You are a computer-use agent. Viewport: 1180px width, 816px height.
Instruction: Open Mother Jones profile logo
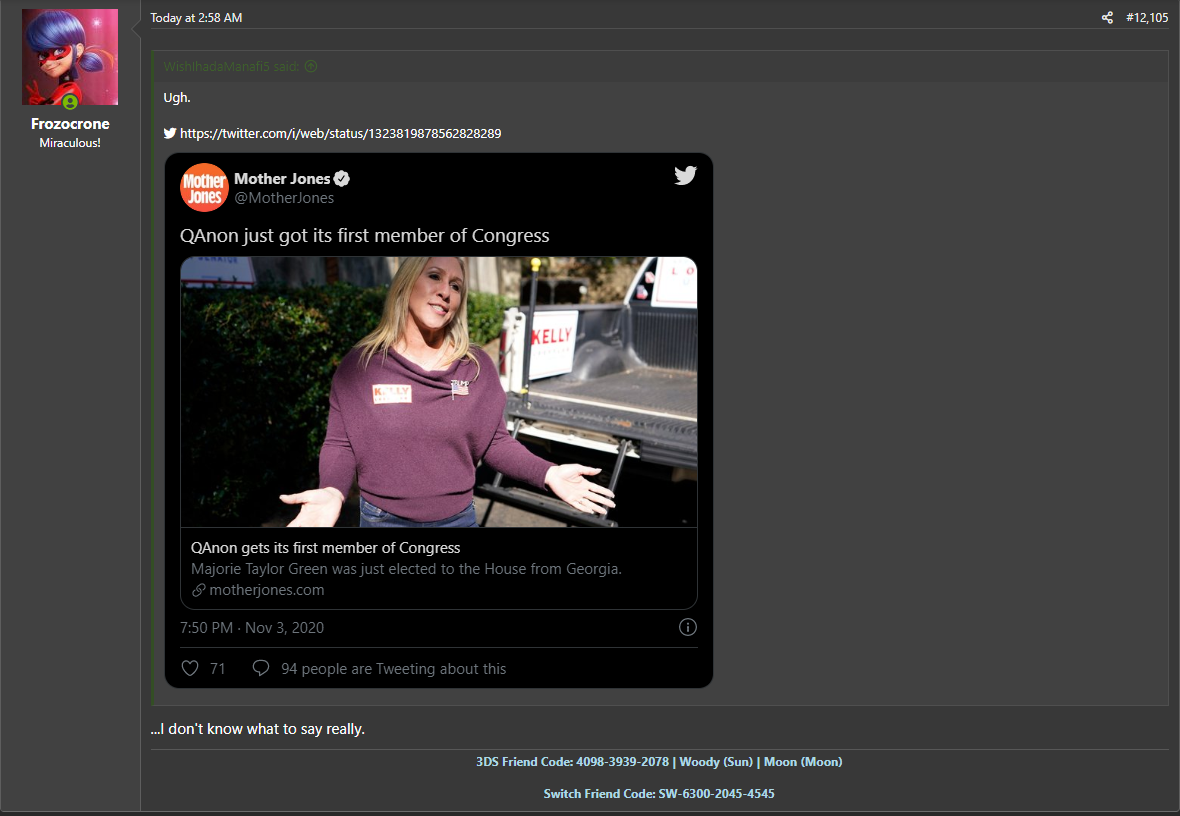(x=204, y=187)
